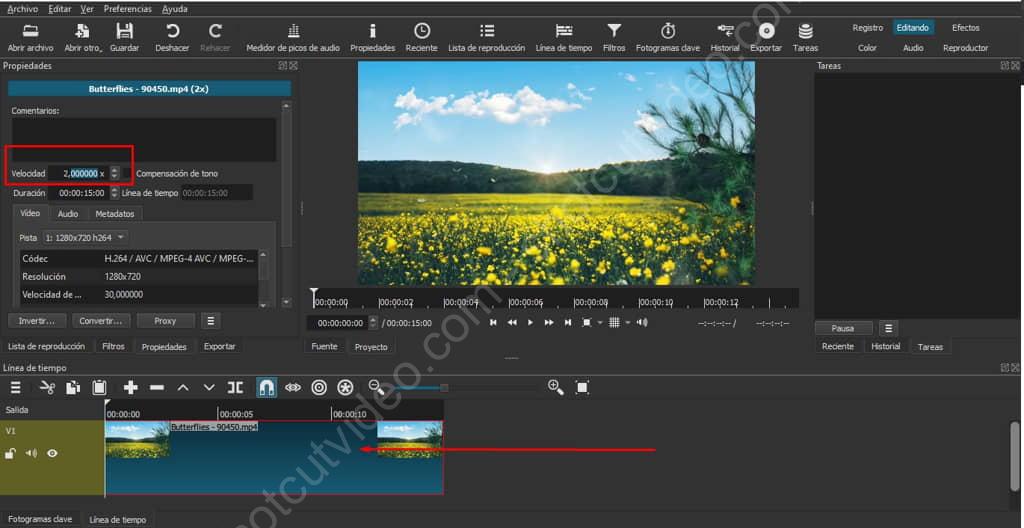The width and height of the screenshot is (1024, 528).
Task: Click the Proxy button
Action: pos(165,321)
